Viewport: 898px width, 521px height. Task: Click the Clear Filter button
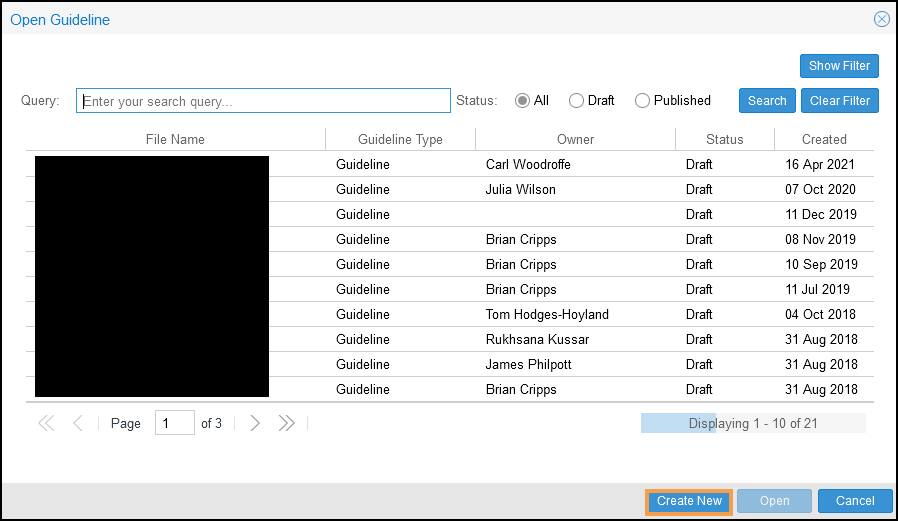[839, 100]
